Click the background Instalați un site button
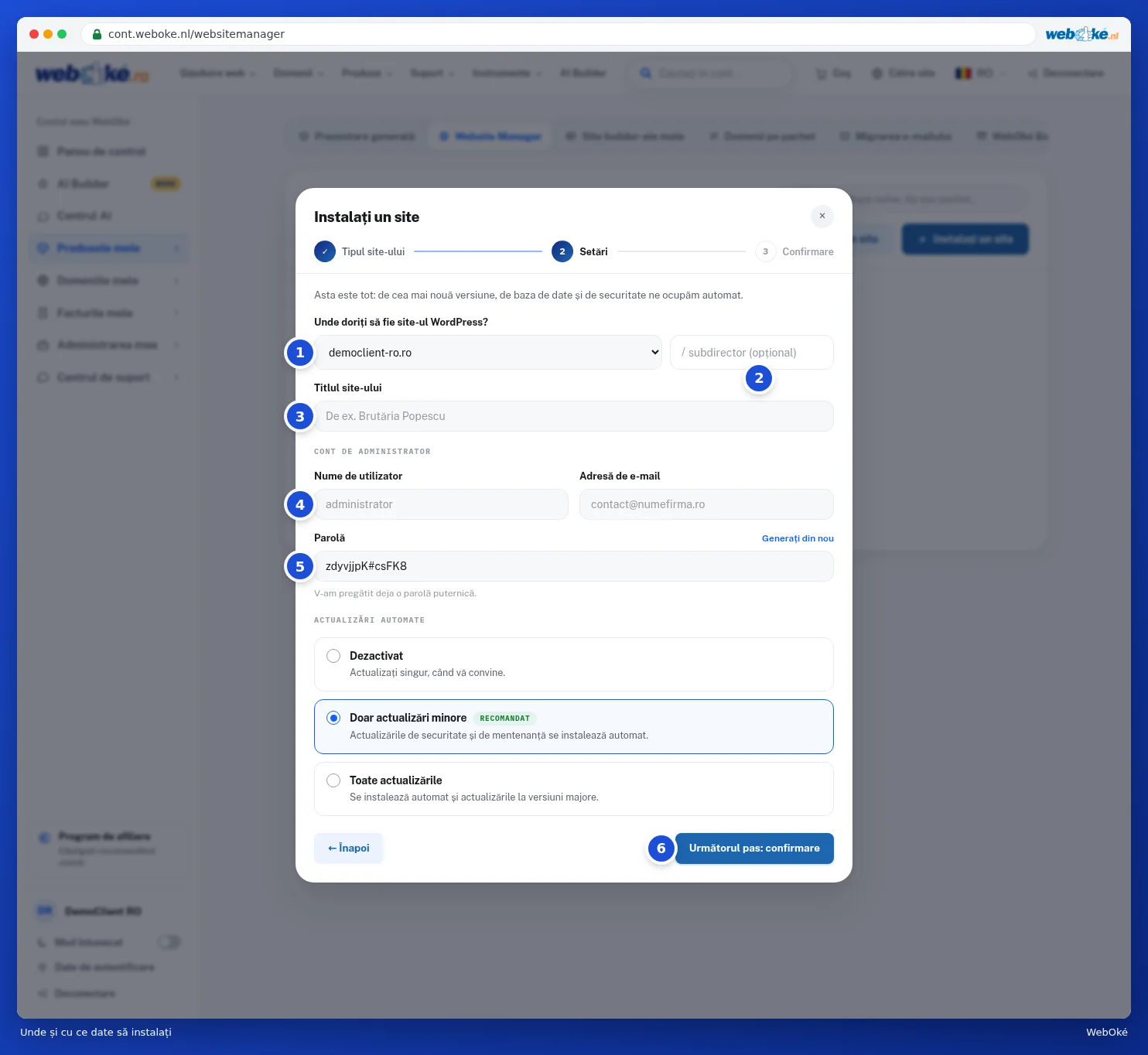Screen dimensions: 1148x1055 point(965,239)
